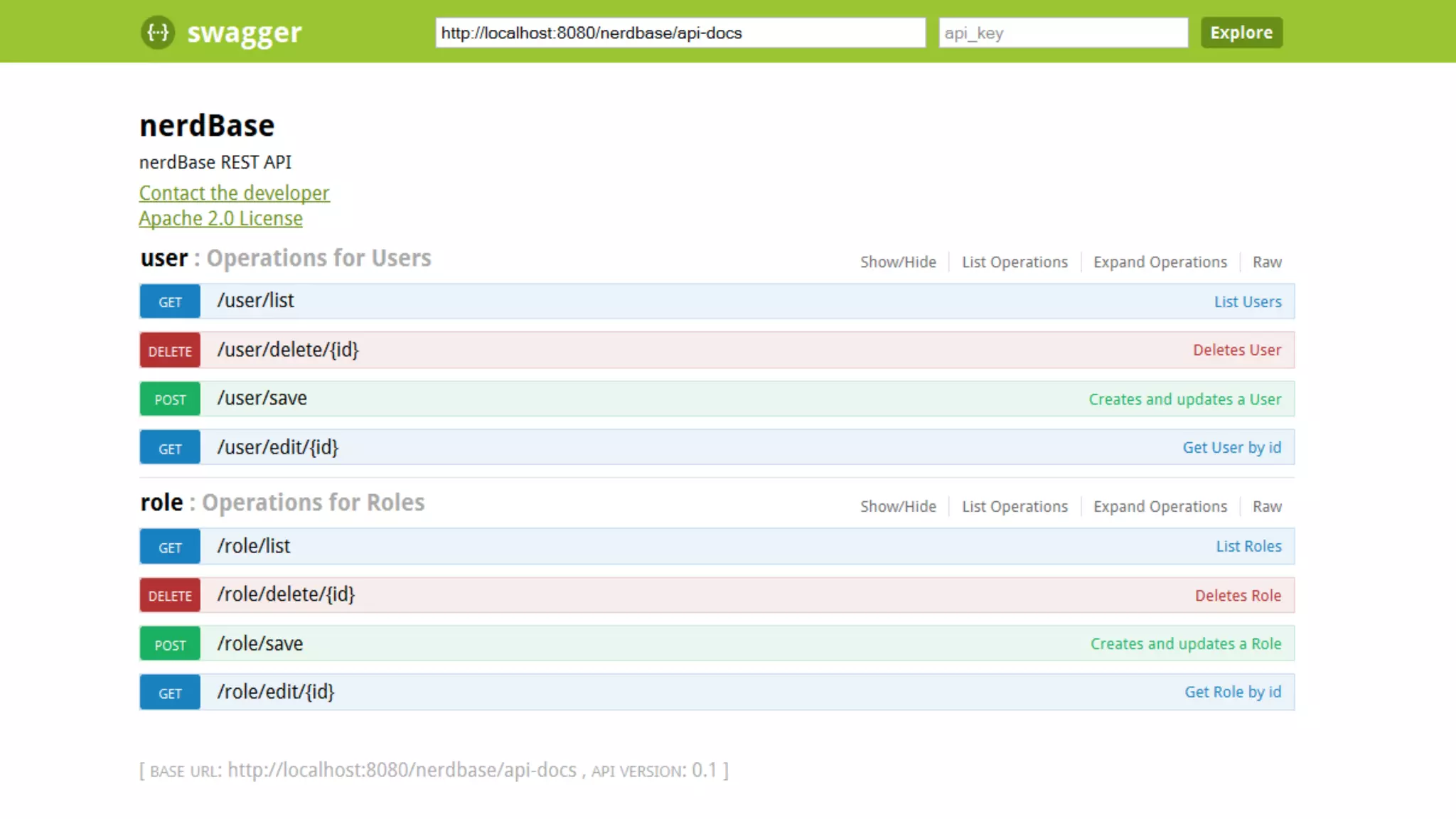The image size is (1456, 819).
Task: Open the Contact the developer link
Action: [234, 193]
